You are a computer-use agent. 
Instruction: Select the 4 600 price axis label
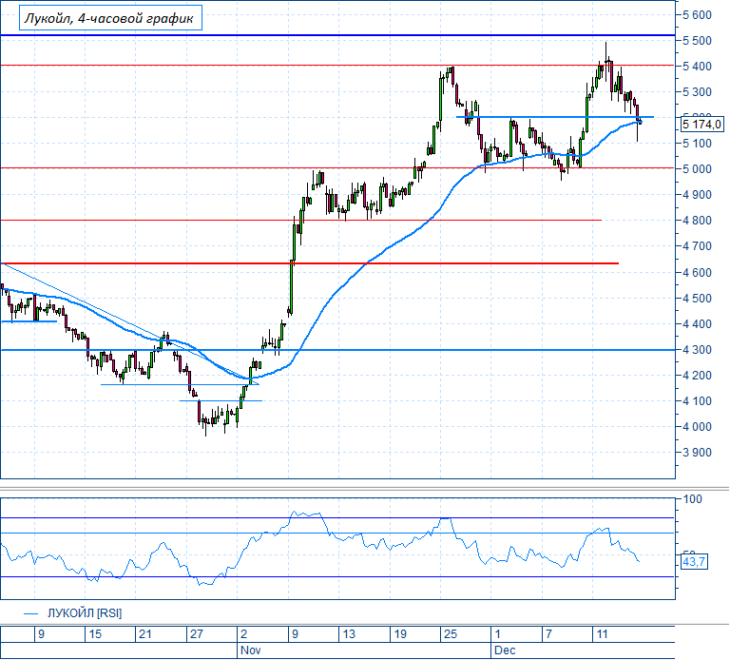tap(697, 272)
